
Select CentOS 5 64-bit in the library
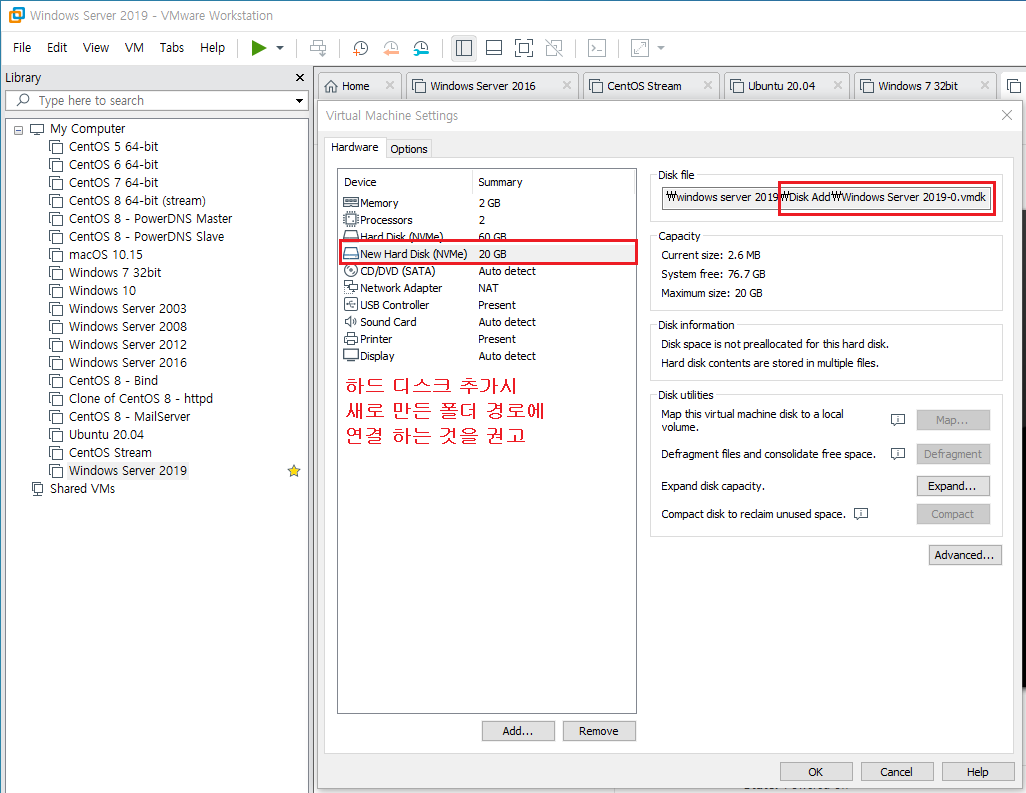pyautogui.click(x=113, y=147)
